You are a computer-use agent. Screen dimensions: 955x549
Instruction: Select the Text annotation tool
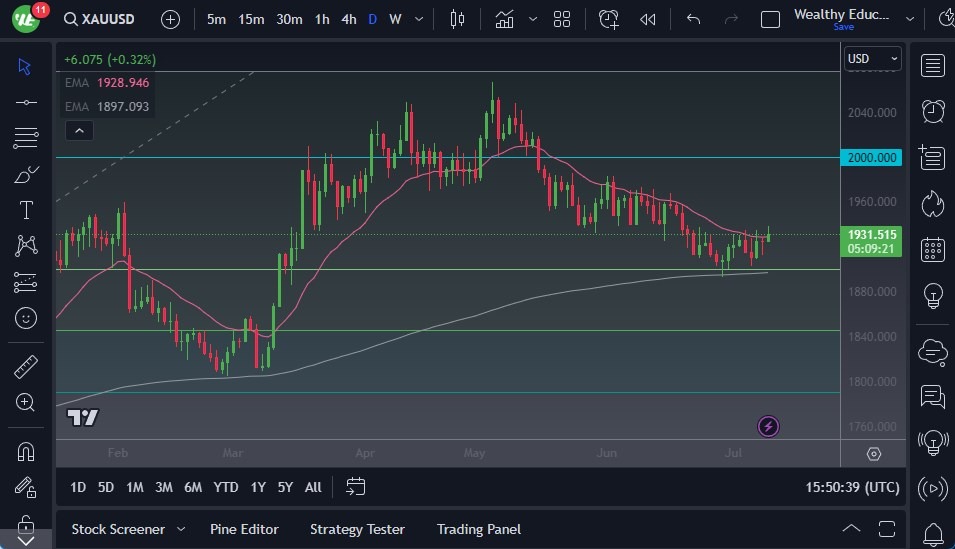pyautogui.click(x=26, y=210)
